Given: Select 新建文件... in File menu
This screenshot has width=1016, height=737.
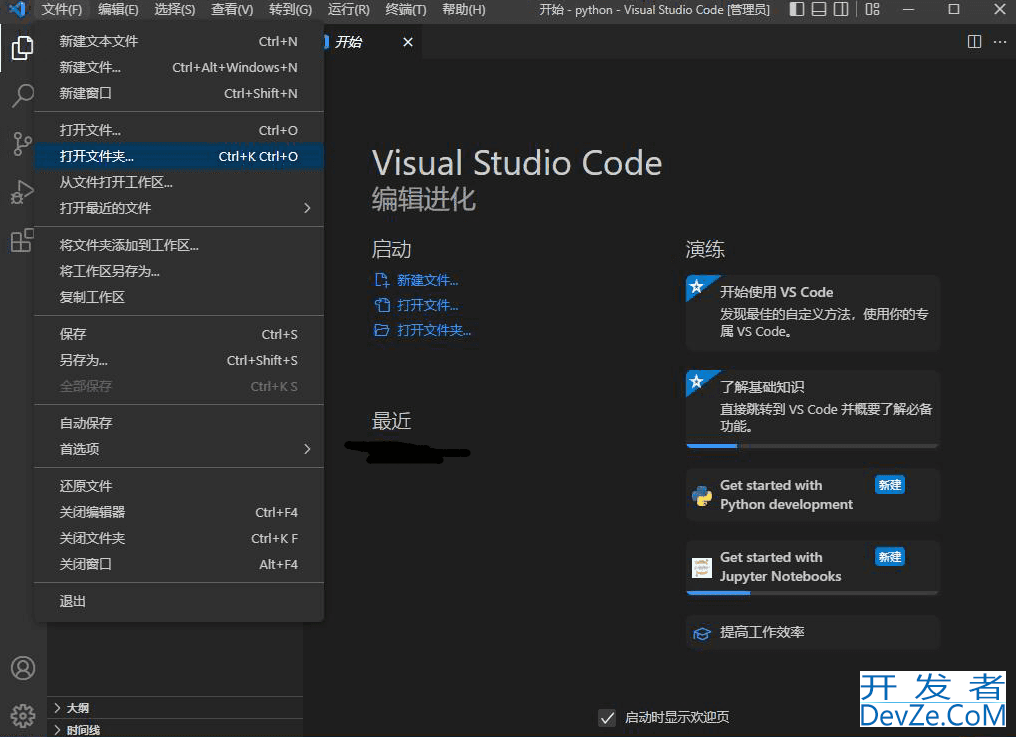Looking at the screenshot, I should tap(179, 67).
